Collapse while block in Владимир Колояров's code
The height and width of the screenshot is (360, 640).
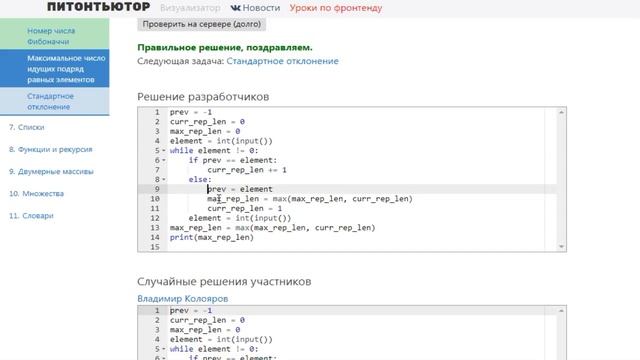(x=164, y=349)
